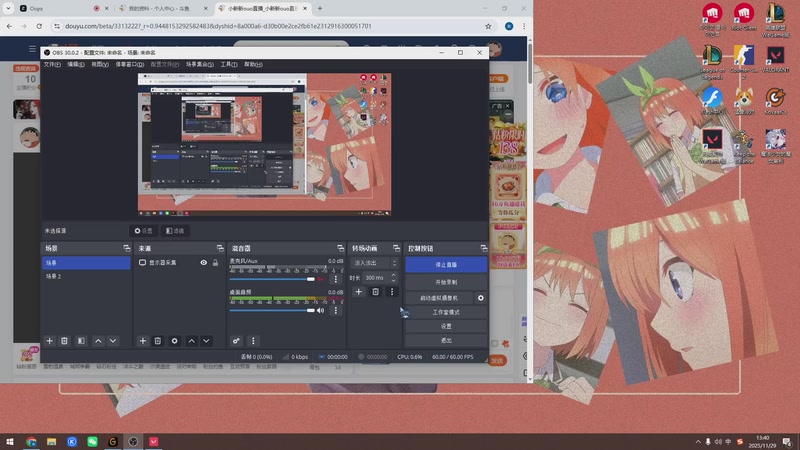
Task: Click 退出 exit button in OBS
Action: (x=446, y=340)
